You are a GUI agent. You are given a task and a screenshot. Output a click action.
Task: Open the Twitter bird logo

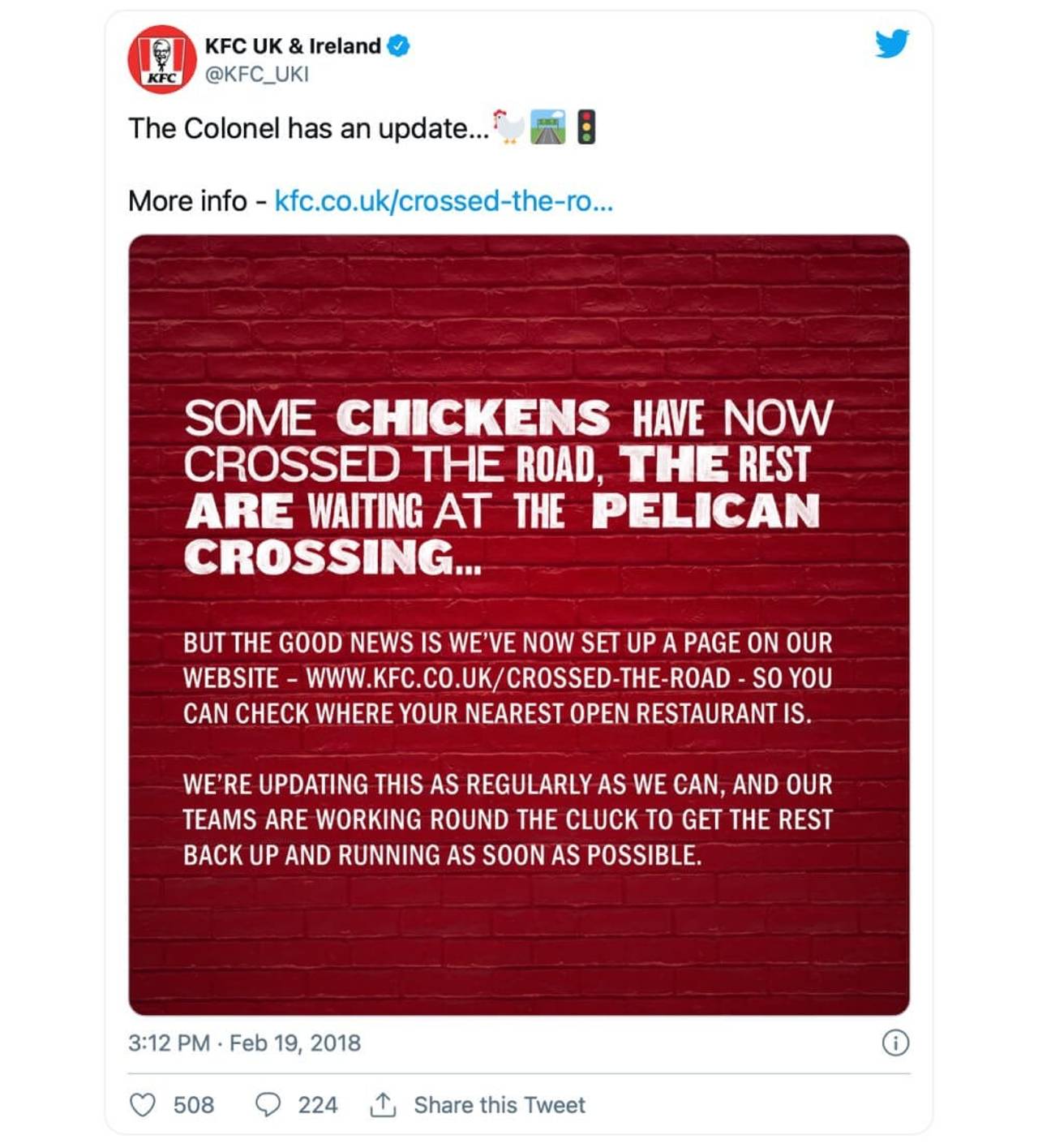(891, 44)
